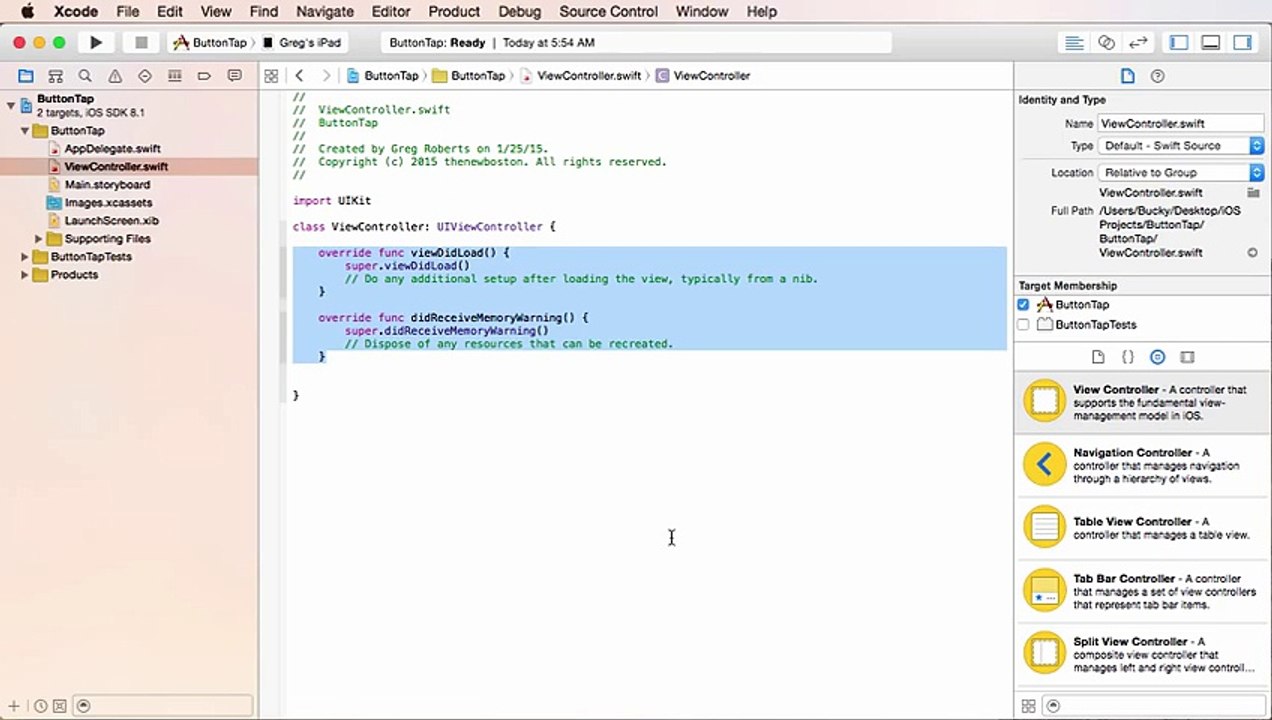The image size is (1272, 720).
Task: Add a new file with plus button
Action: 14,706
